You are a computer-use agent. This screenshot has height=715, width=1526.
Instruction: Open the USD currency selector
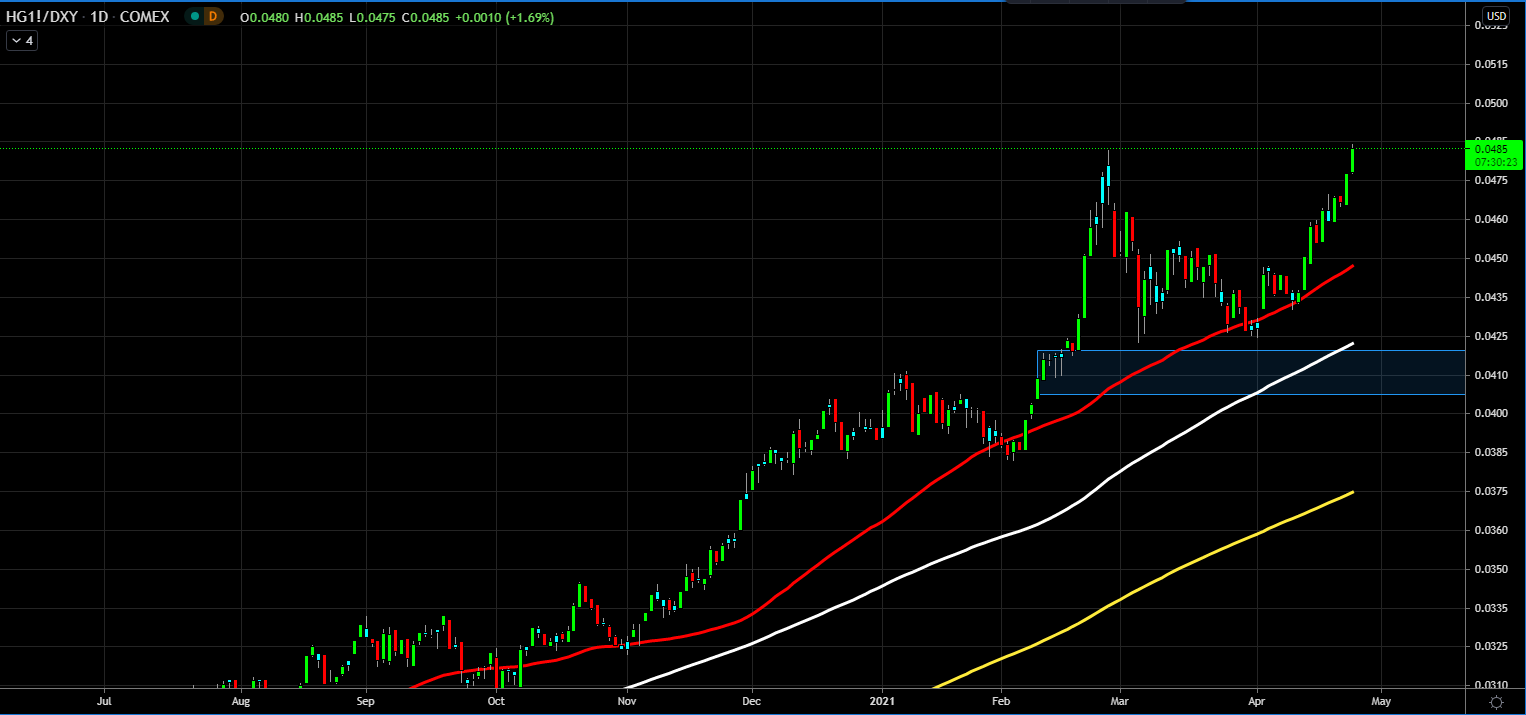(1495, 16)
